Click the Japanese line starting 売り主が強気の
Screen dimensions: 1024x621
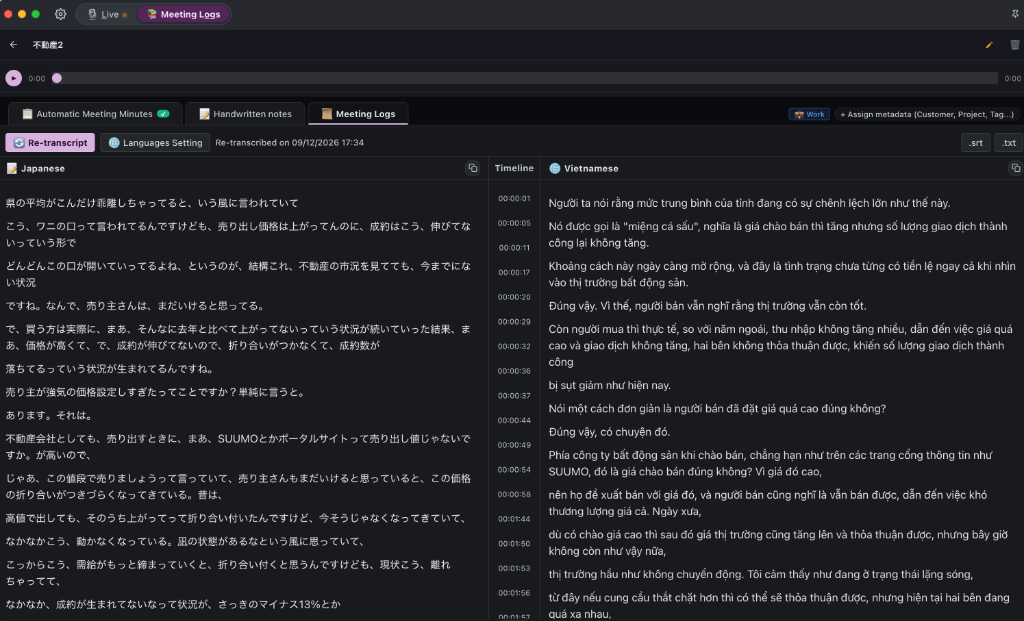pyautogui.click(x=155, y=392)
